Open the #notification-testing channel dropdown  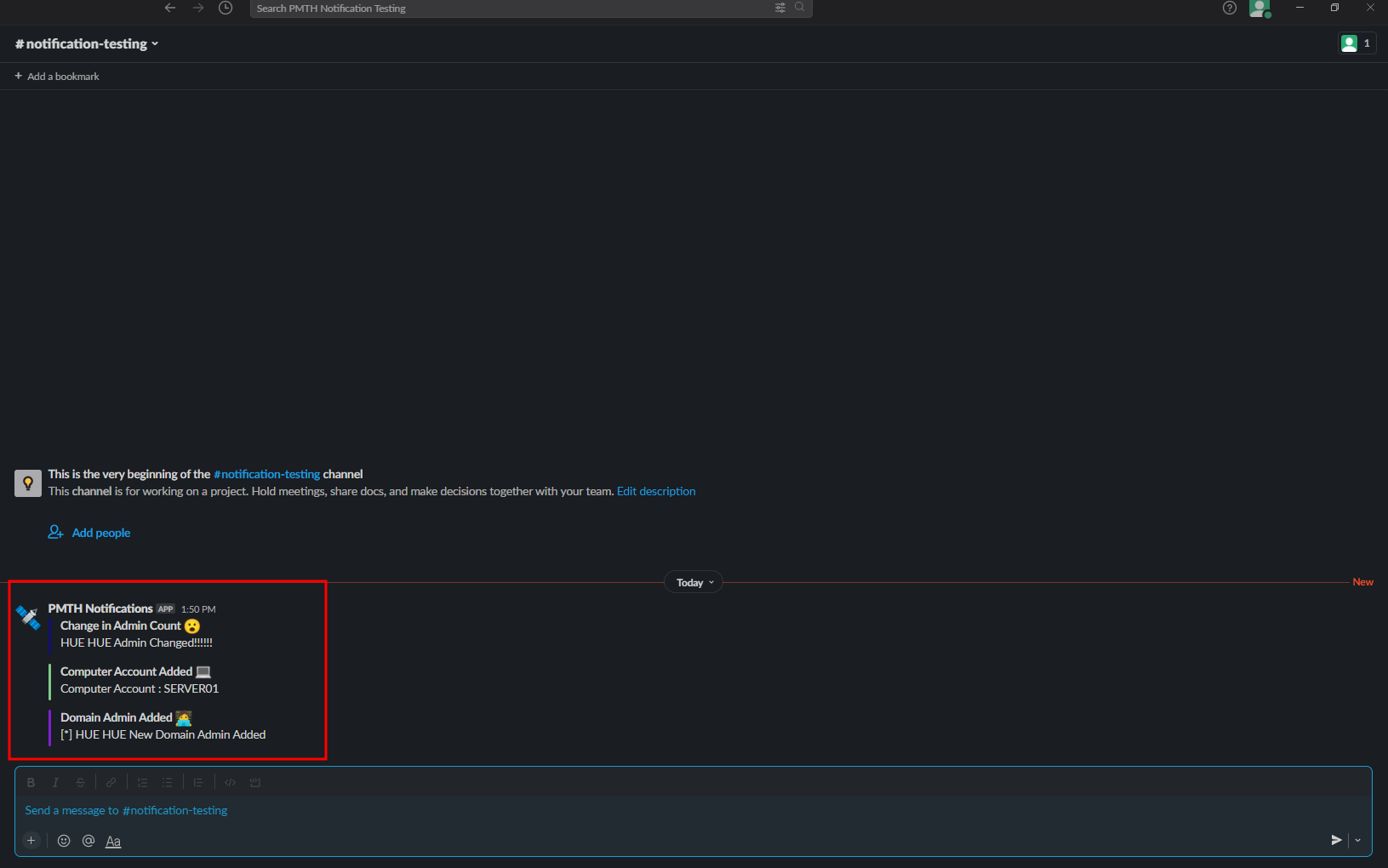pyautogui.click(x=87, y=43)
